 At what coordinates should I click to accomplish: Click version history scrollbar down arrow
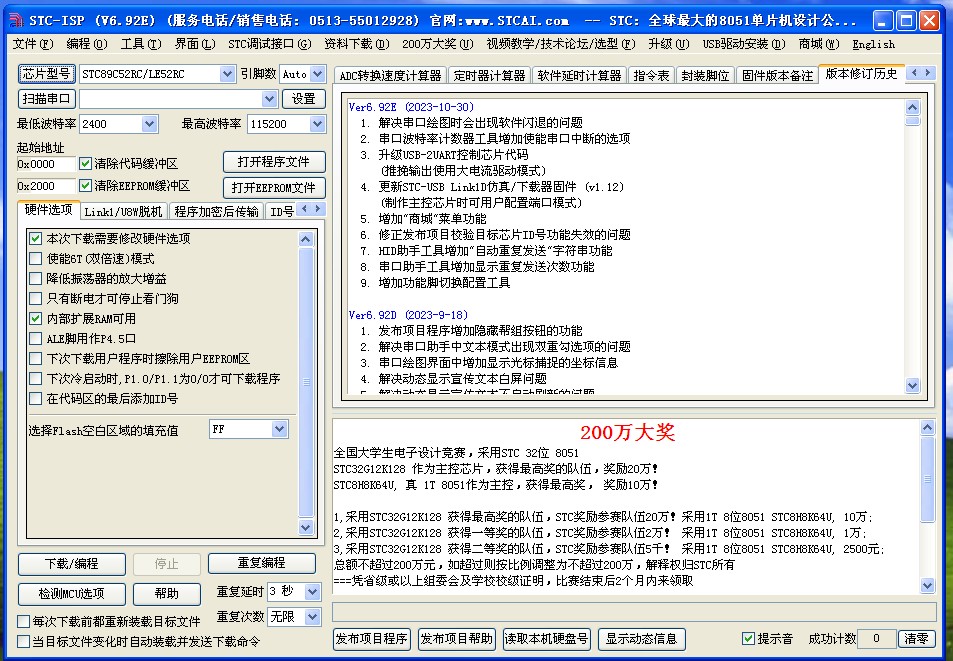coord(912,385)
